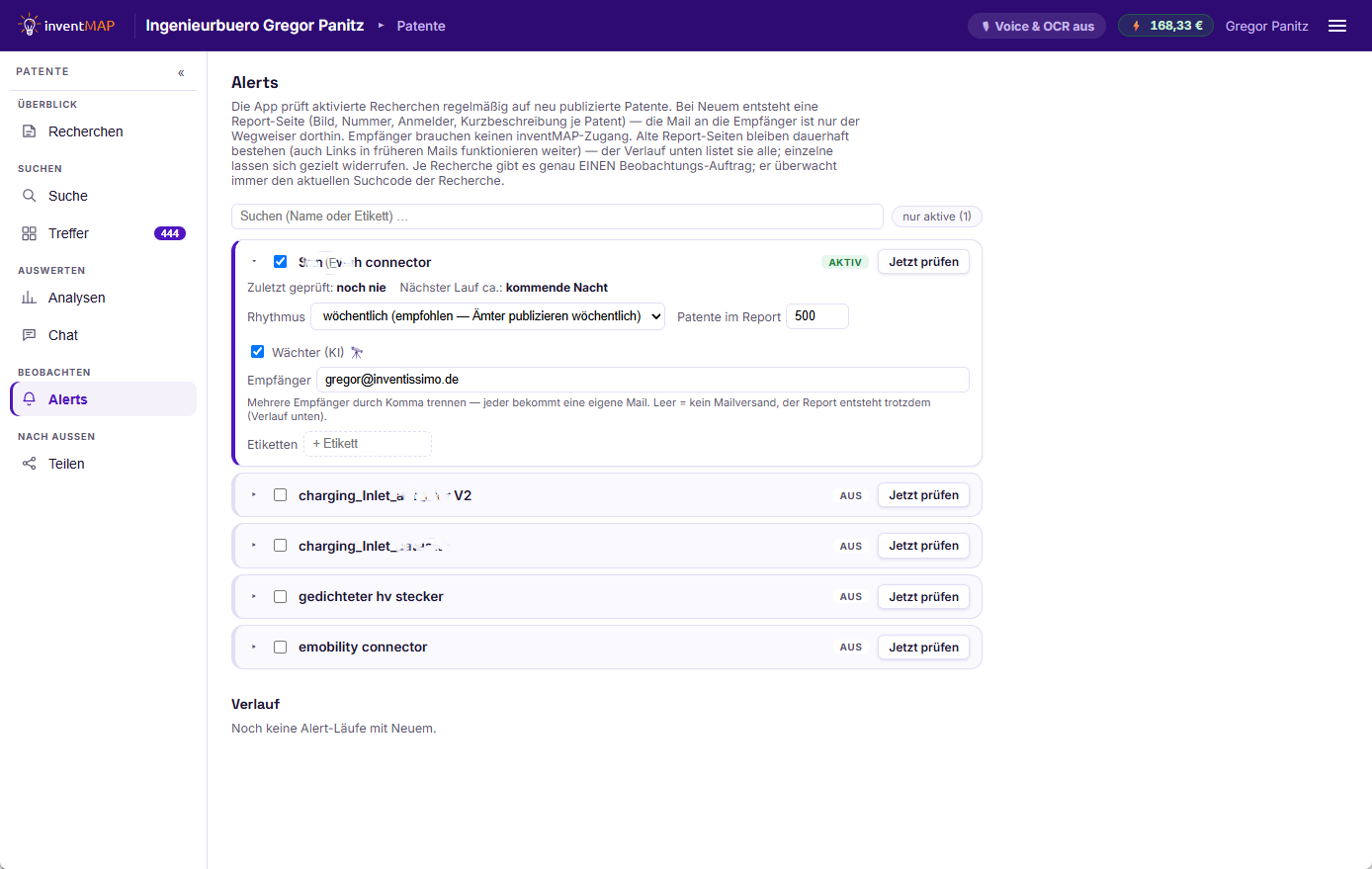Click Jetzt prüfen for gedichteter hv stecker
The image size is (1372, 869).
[x=923, y=596]
